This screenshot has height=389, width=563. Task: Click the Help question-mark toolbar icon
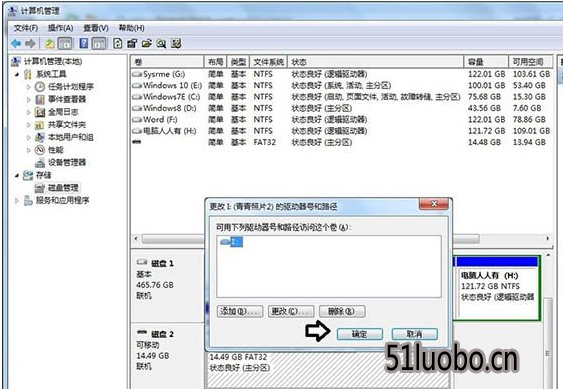pyautogui.click(x=84, y=43)
